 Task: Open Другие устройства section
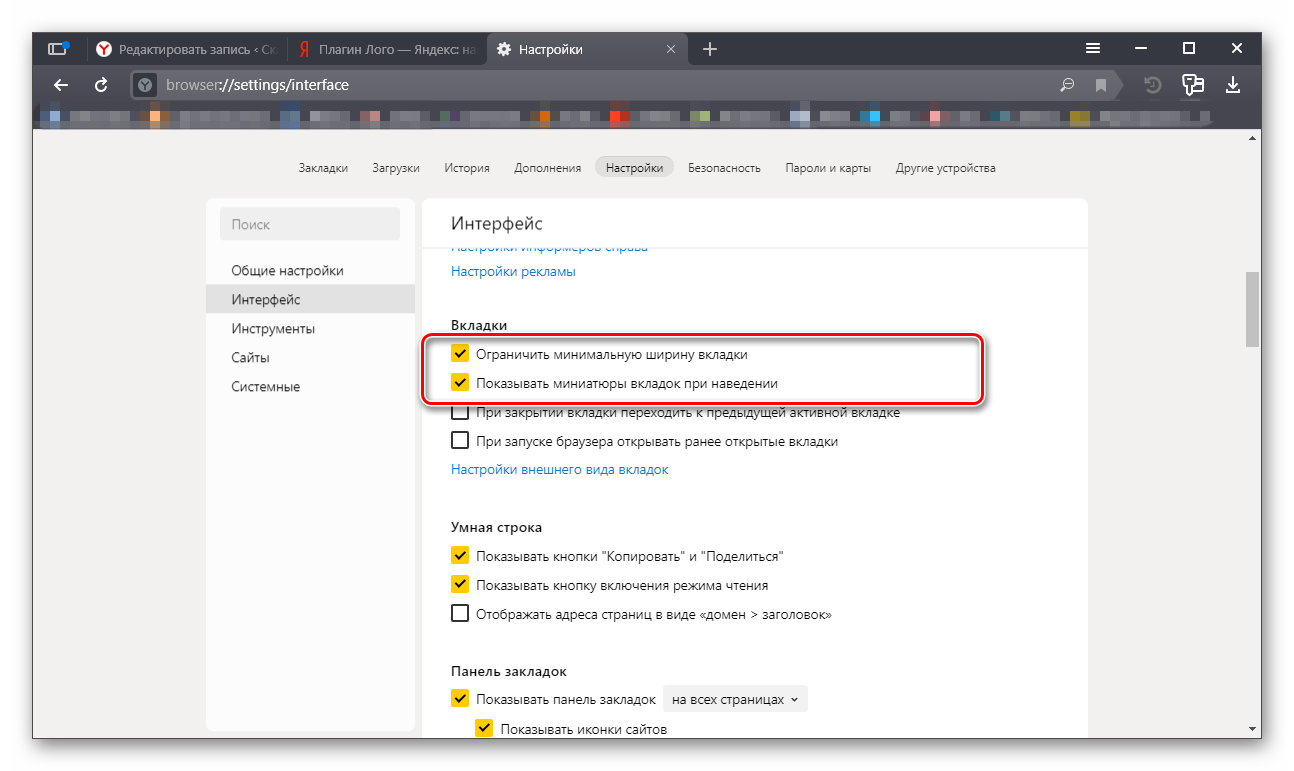click(946, 168)
